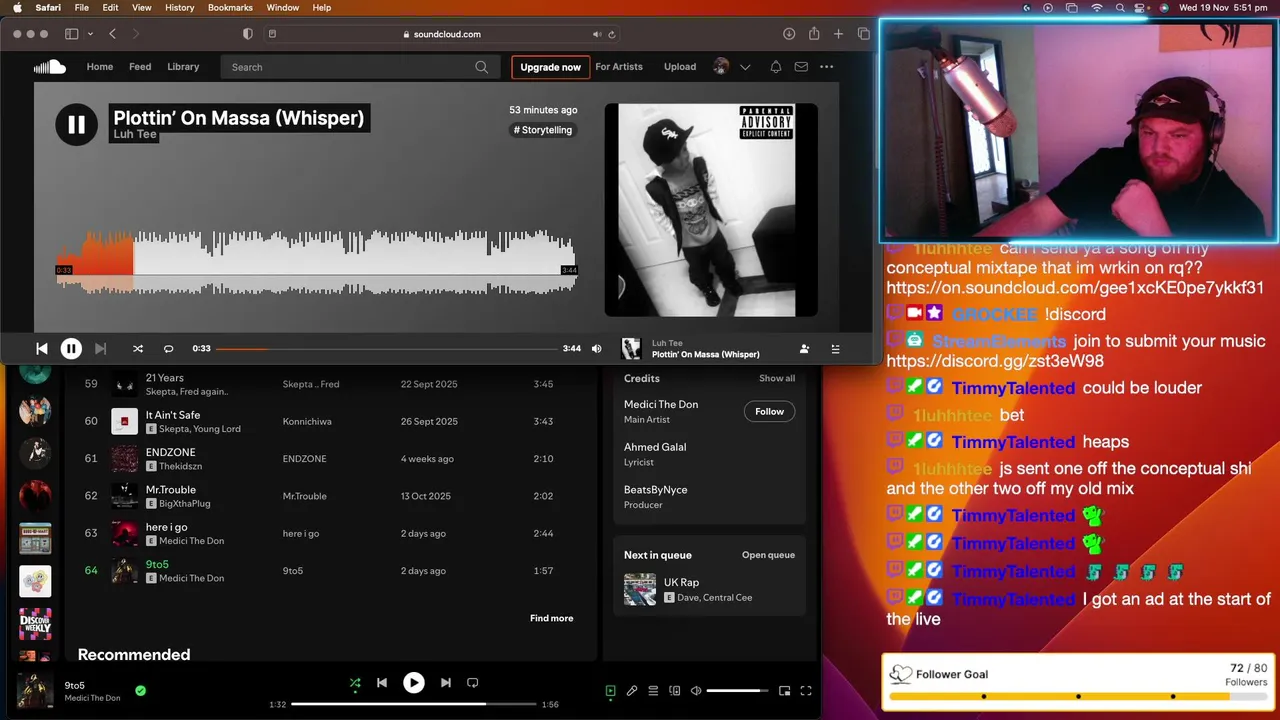
Task: Toggle Spotify shuffle button
Action: 355,683
